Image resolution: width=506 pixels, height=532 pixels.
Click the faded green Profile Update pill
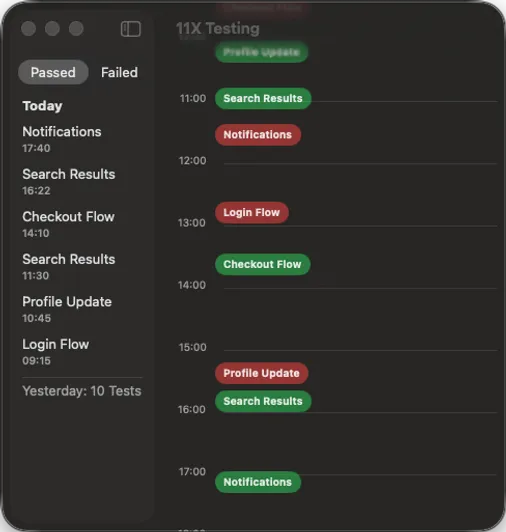(262, 52)
